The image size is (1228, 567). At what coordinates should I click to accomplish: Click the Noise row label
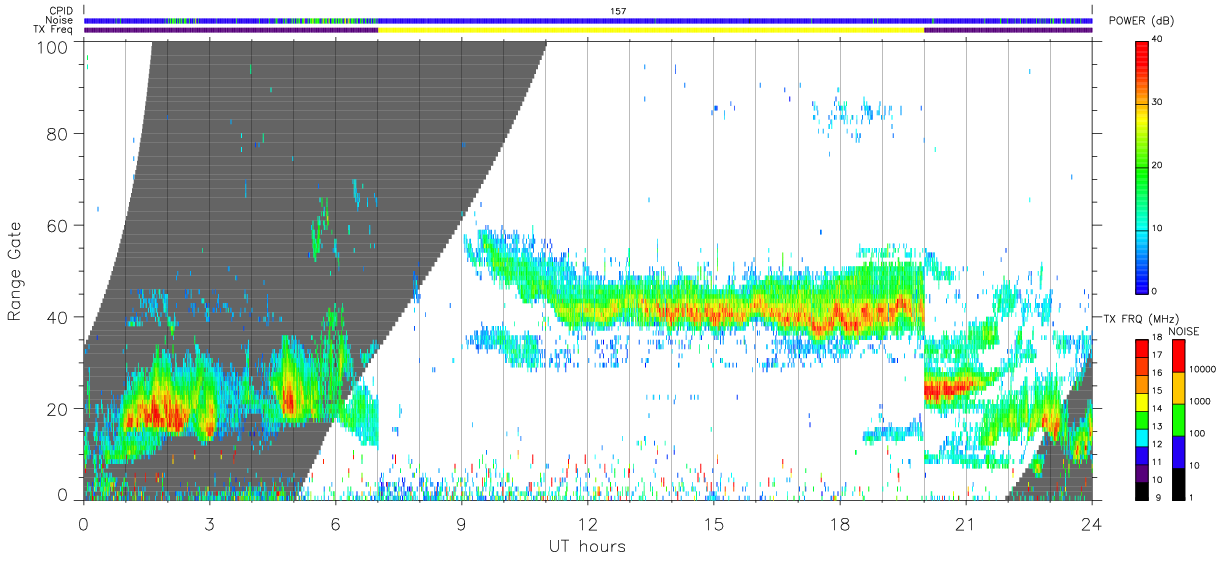58,20
